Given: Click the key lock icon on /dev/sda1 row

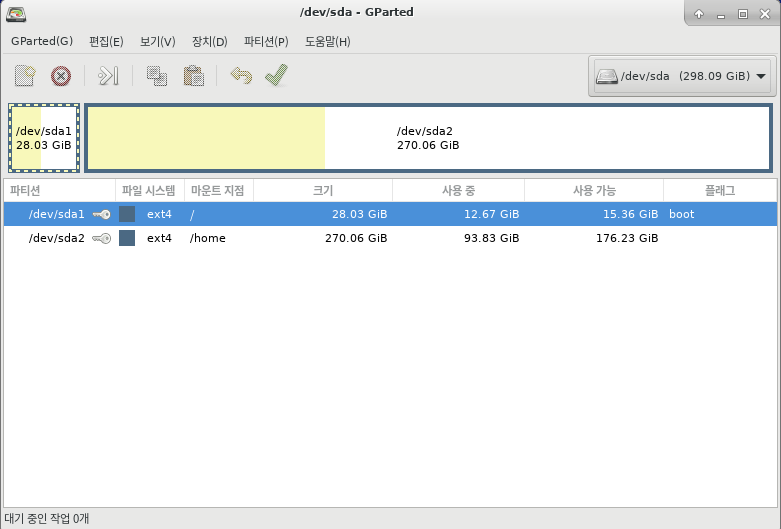Looking at the screenshot, I should pos(102,214).
